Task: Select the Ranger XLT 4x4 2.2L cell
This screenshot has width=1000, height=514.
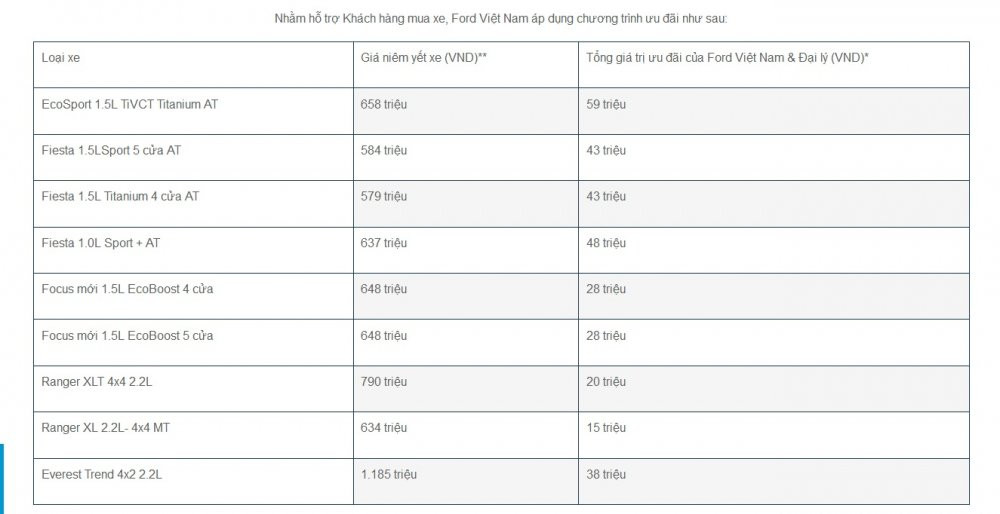Action: tap(98, 381)
